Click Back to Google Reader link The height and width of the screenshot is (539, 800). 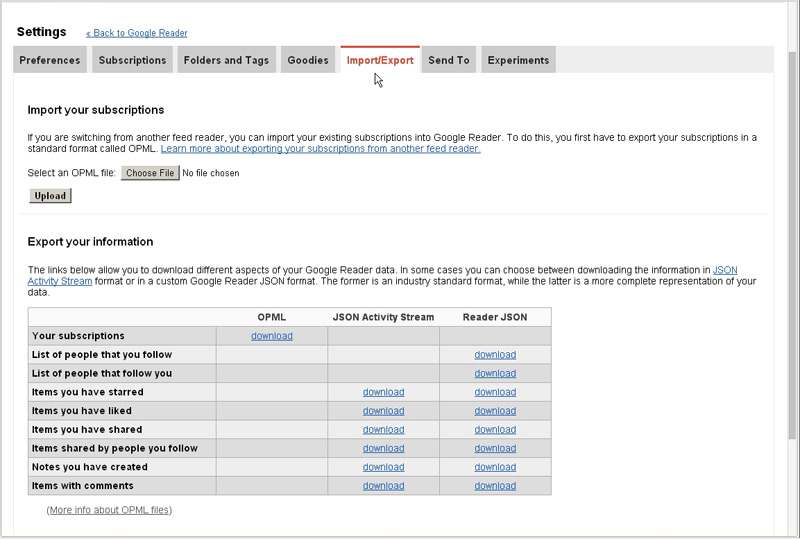click(137, 33)
